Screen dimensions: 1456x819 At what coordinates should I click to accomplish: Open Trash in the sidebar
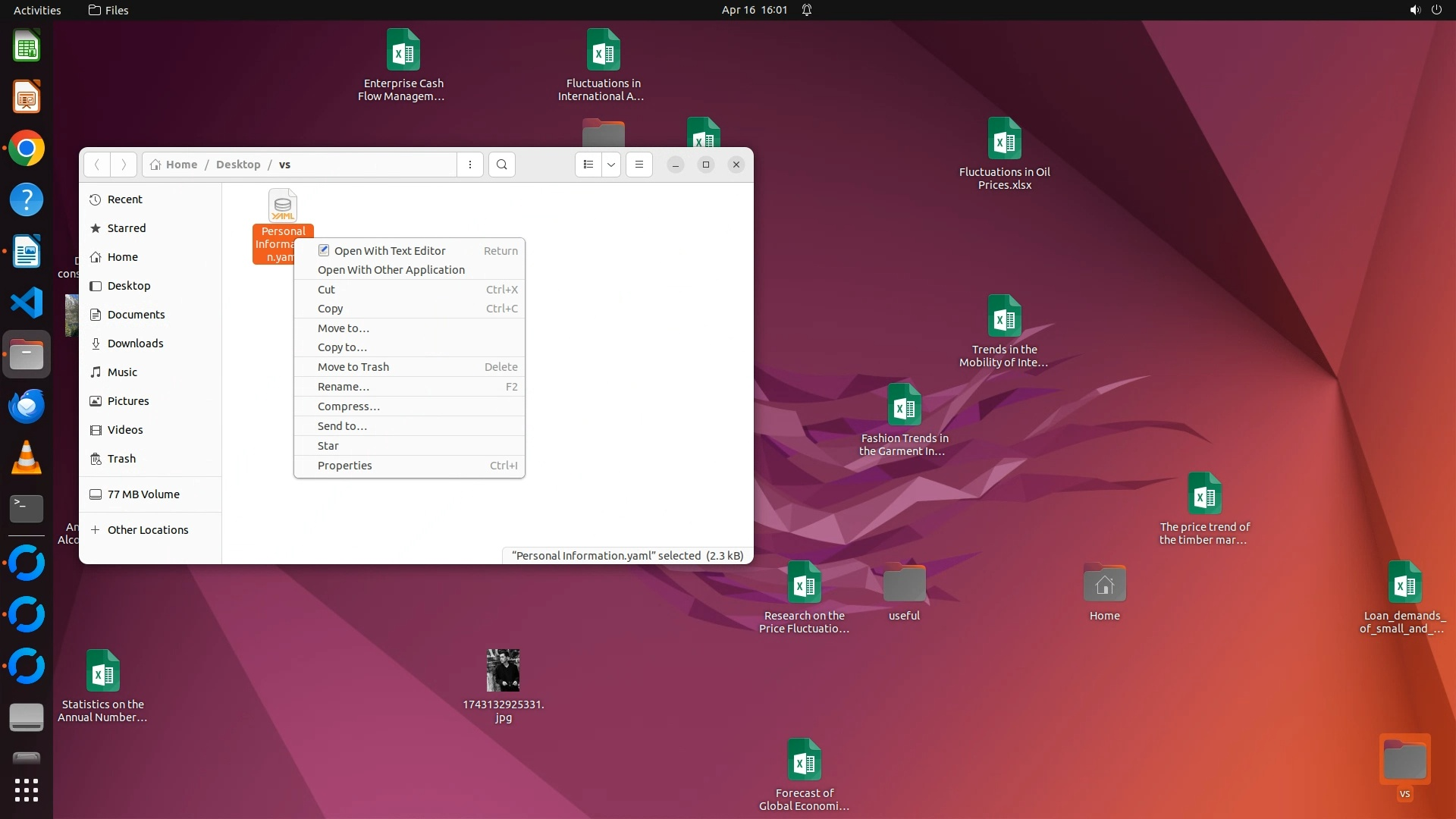(121, 459)
